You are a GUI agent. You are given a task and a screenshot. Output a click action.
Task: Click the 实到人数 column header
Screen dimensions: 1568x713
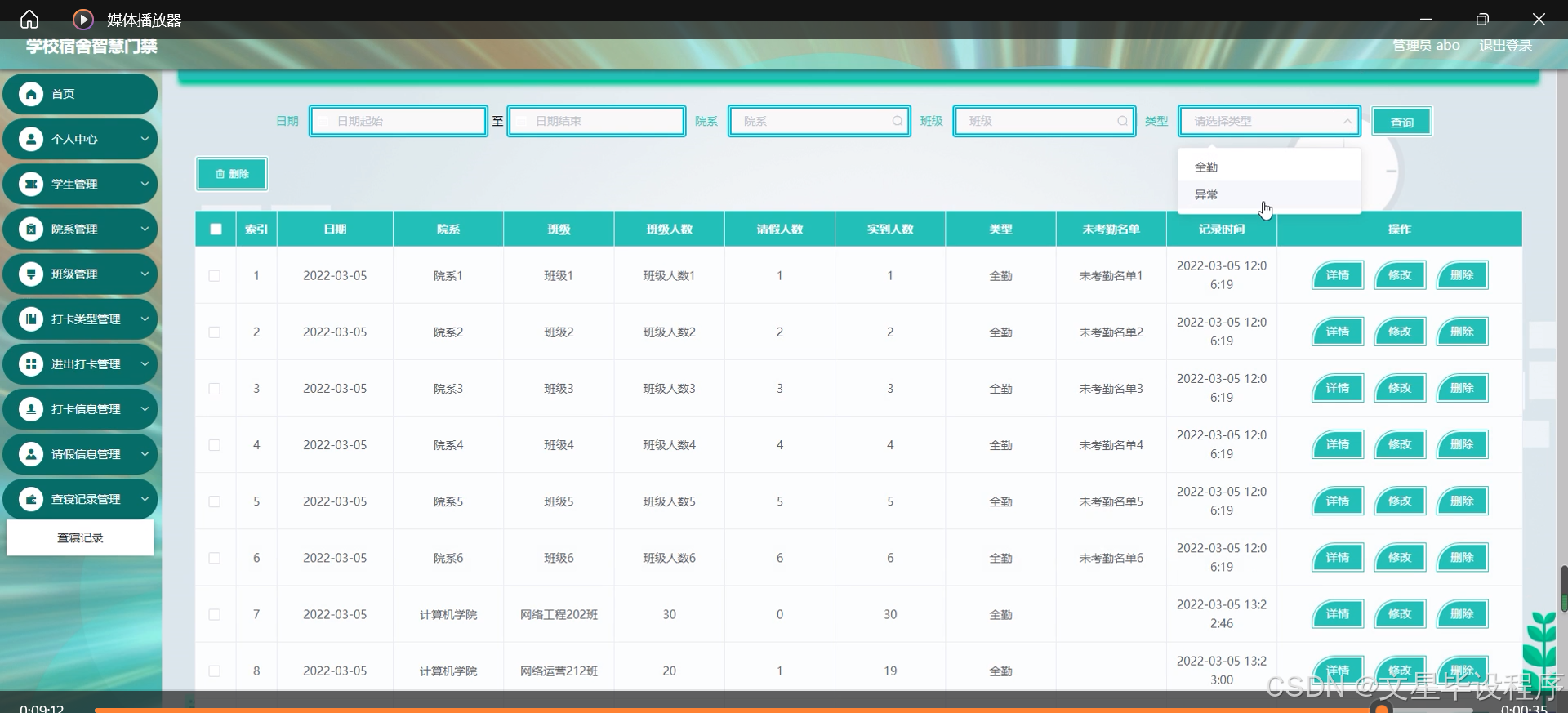click(x=890, y=229)
